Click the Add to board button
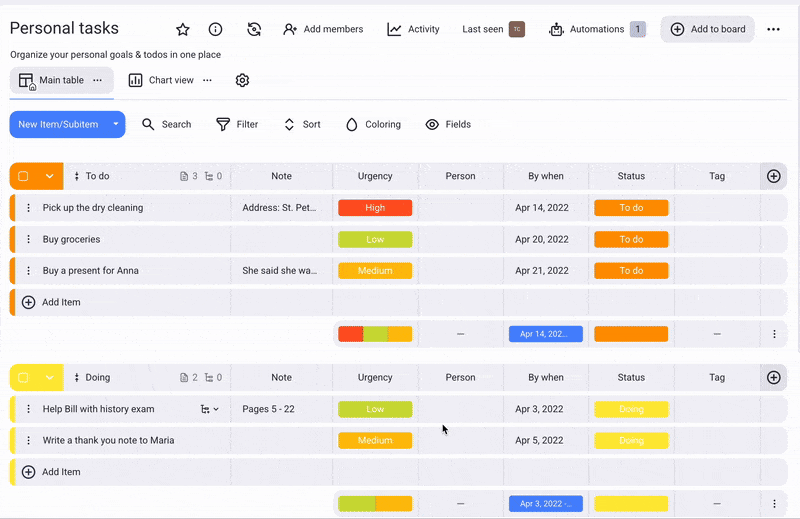Image resolution: width=800 pixels, height=519 pixels. [x=707, y=30]
